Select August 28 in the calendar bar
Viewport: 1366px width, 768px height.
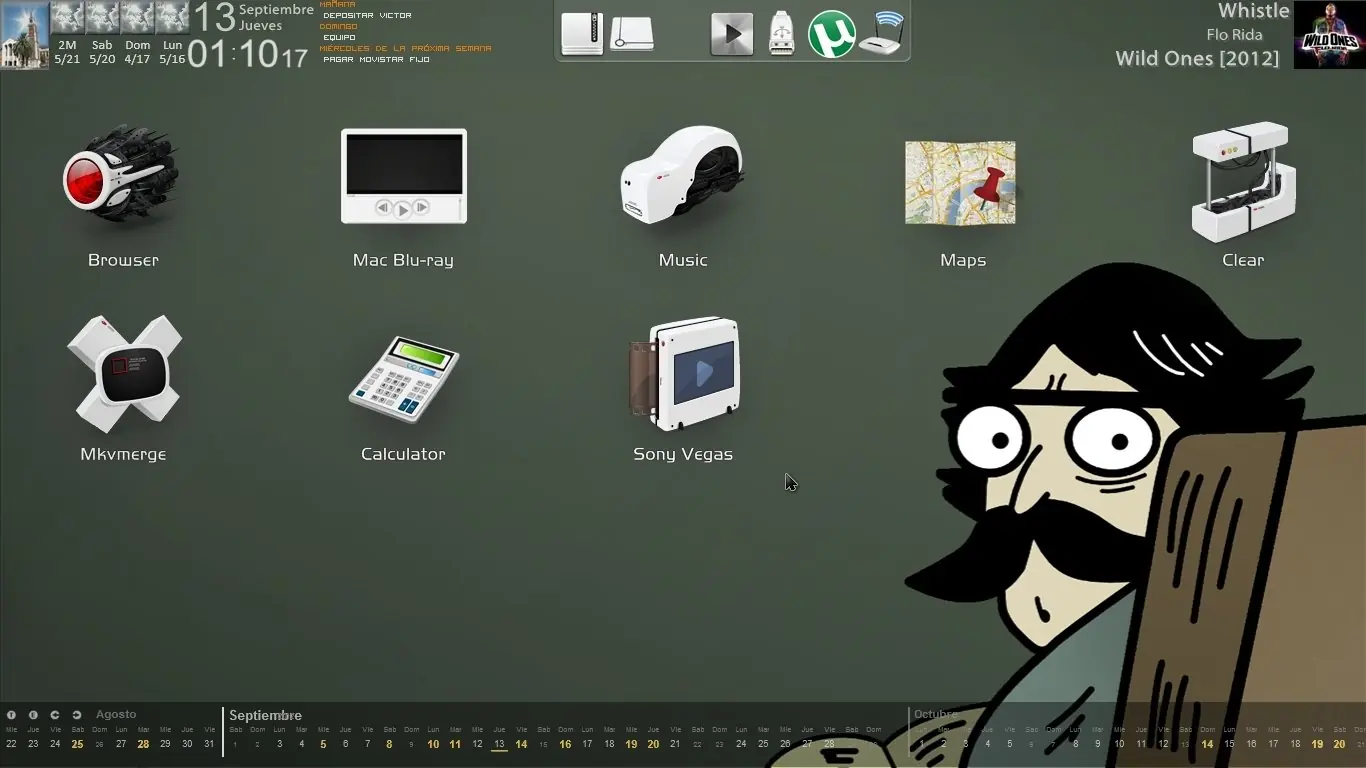click(x=143, y=744)
